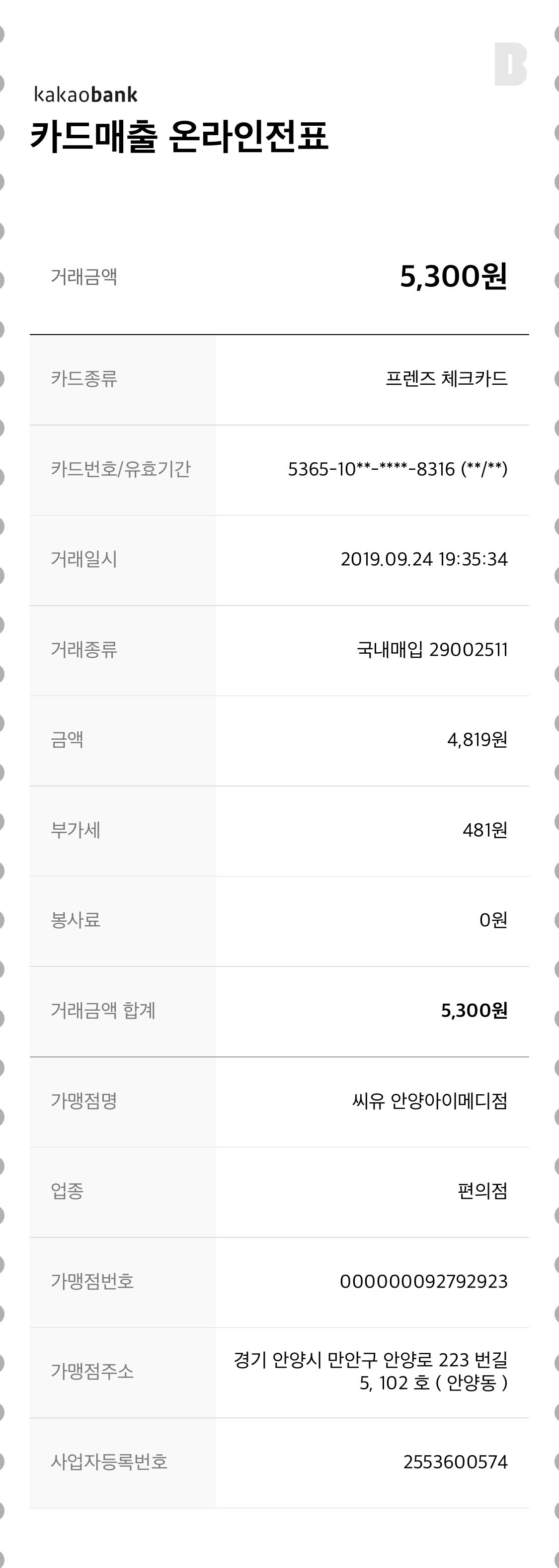Screen dimensions: 559x1568
Task: Click the 사업자등록번호 row label
Action: tap(109, 1462)
